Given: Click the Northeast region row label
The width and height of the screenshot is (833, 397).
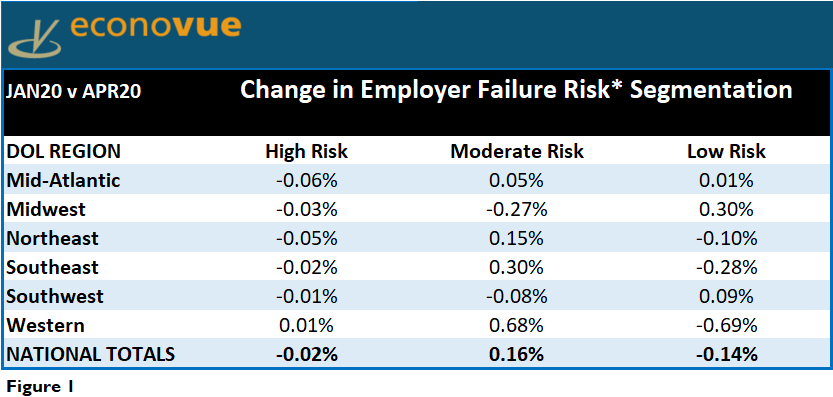Looking at the screenshot, I should click(x=53, y=238).
